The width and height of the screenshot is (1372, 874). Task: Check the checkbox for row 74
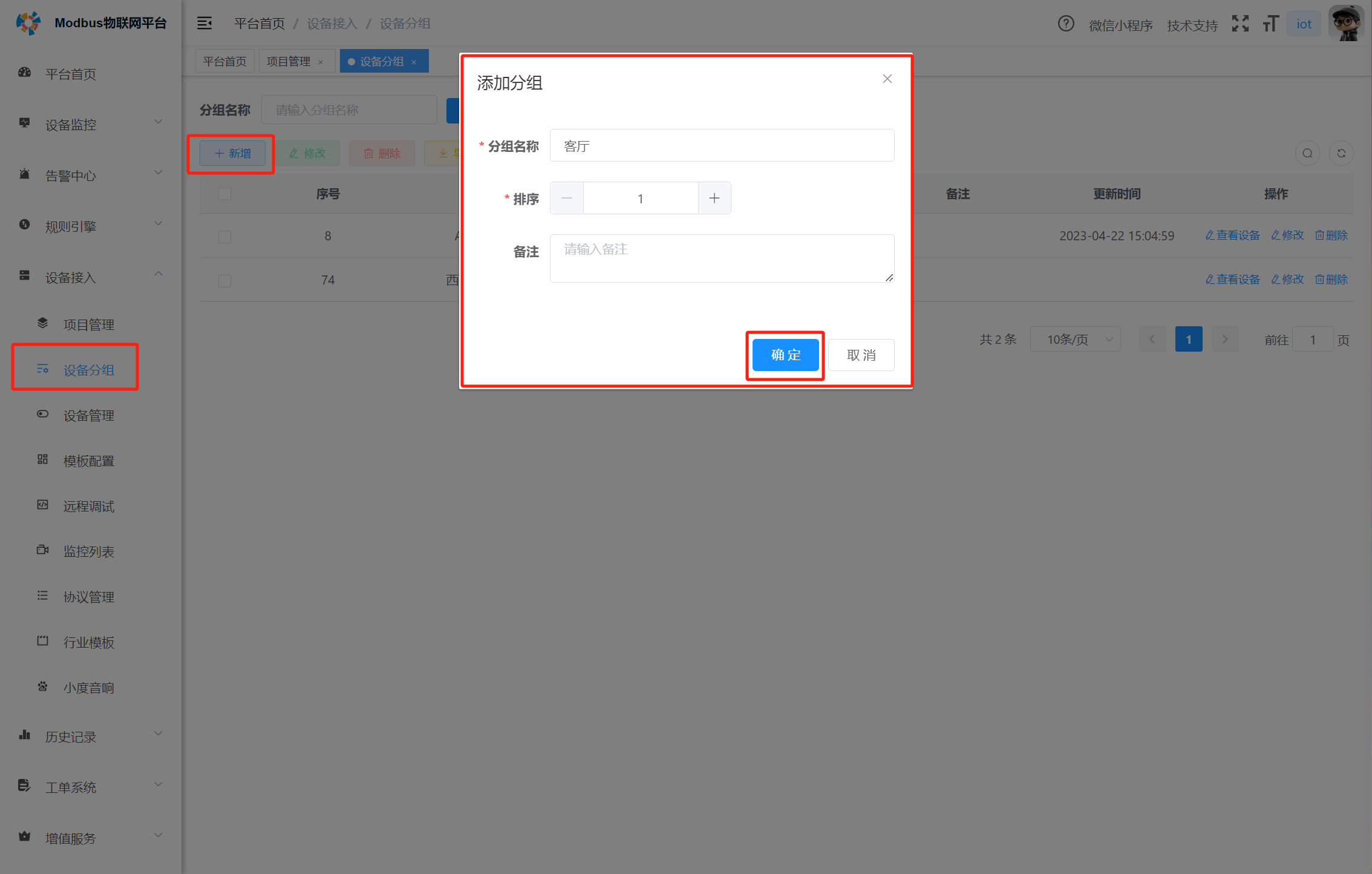[x=224, y=280]
